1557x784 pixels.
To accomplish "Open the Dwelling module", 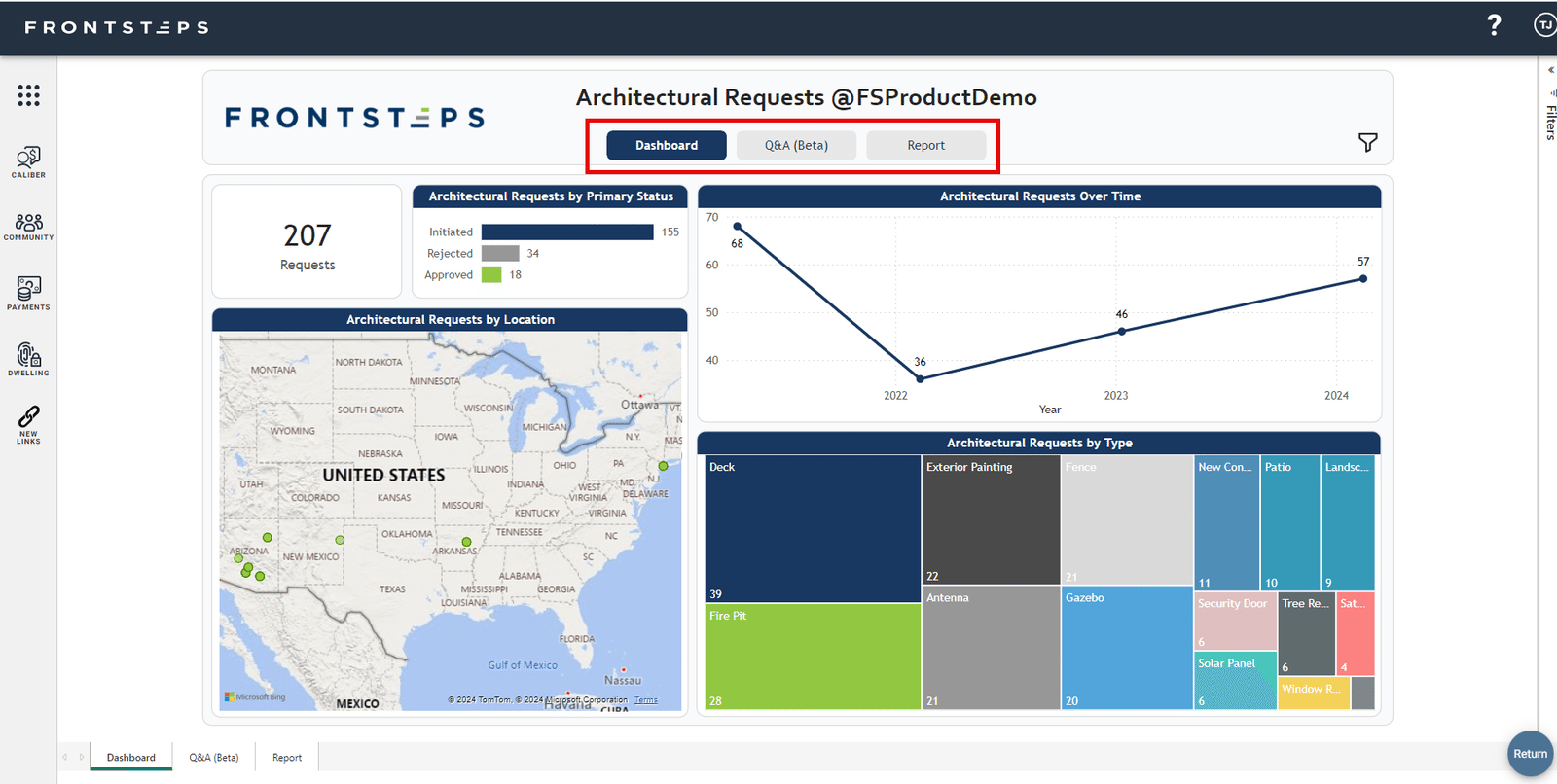I will (x=28, y=359).
